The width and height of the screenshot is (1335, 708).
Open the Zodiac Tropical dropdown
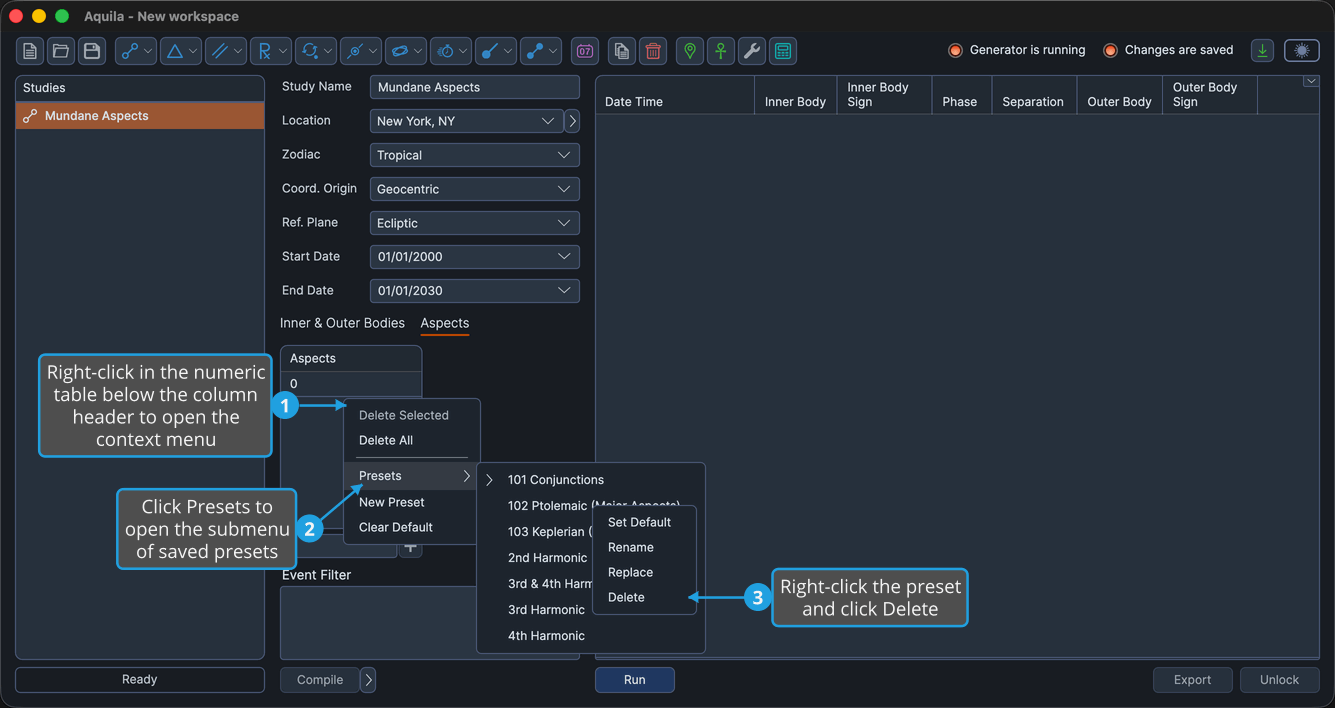pyautogui.click(x=475, y=155)
